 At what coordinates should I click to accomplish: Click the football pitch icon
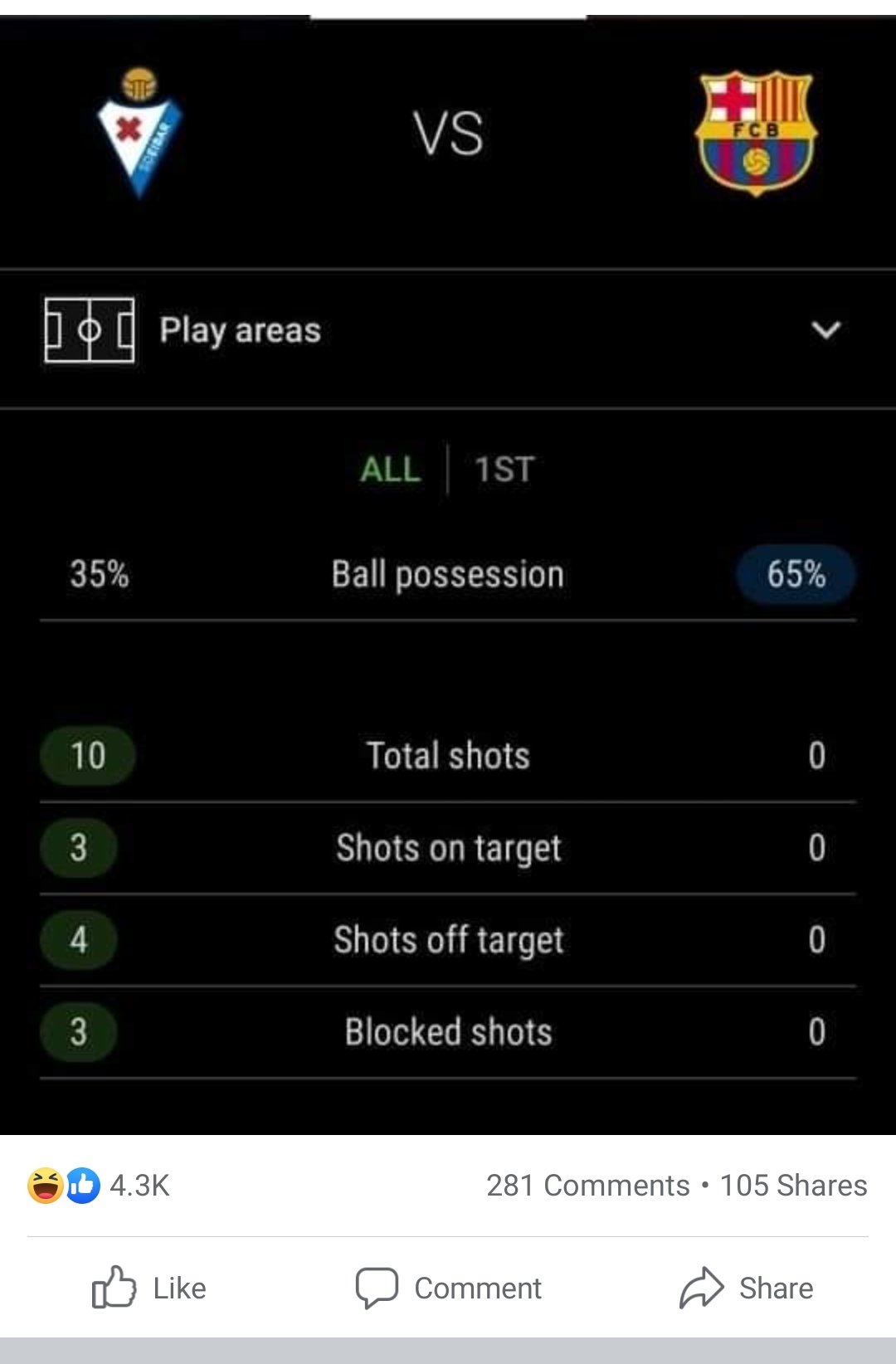(x=90, y=330)
